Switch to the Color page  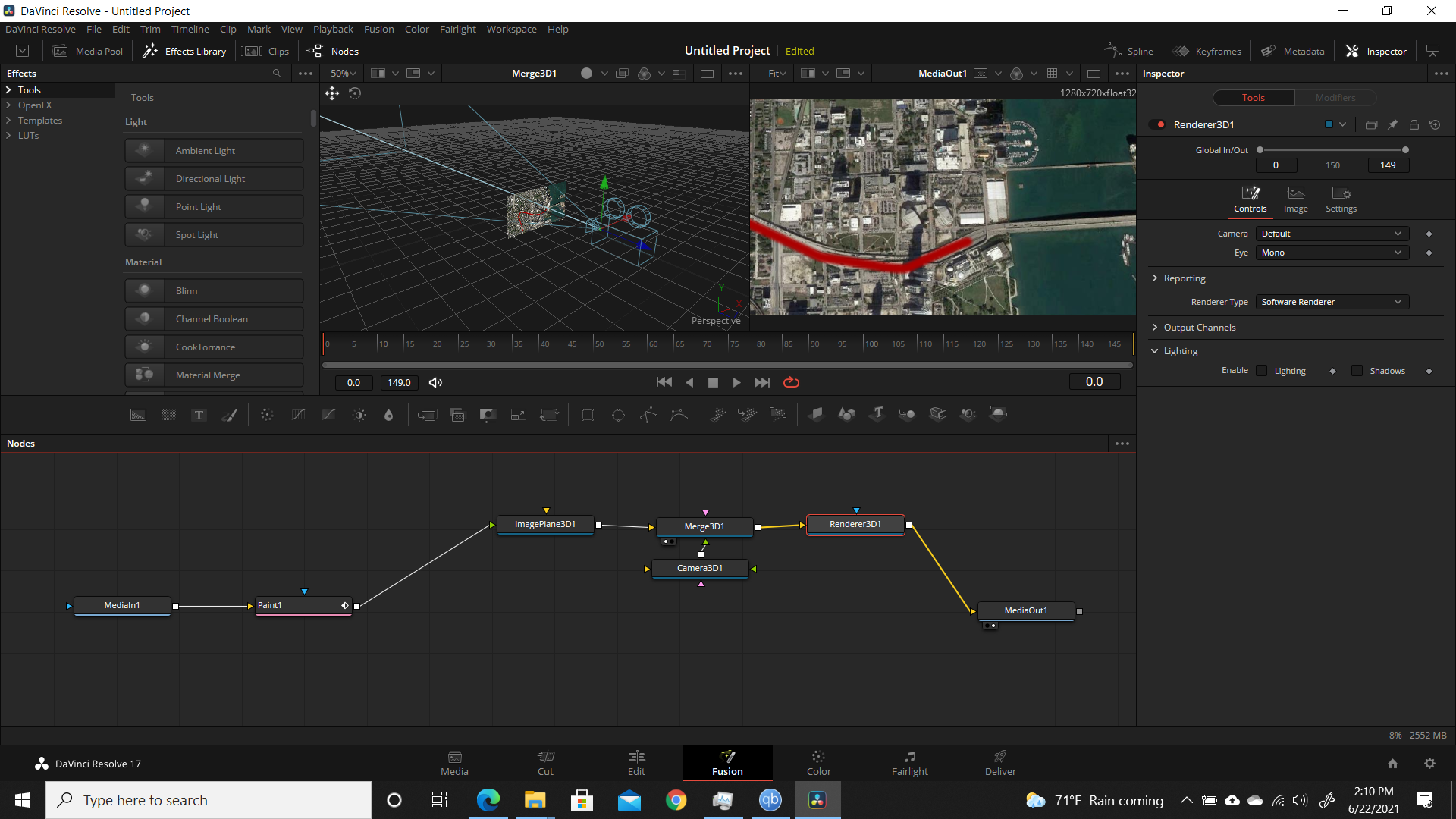pos(818,762)
